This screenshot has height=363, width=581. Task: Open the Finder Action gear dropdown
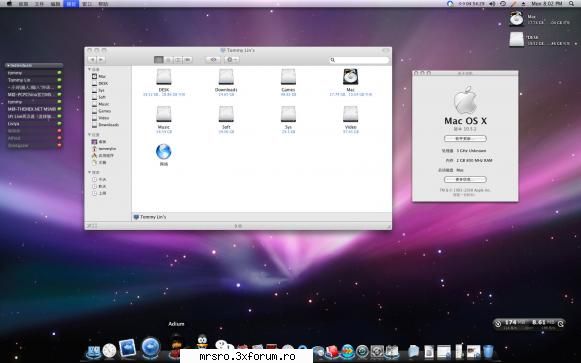coord(232,60)
